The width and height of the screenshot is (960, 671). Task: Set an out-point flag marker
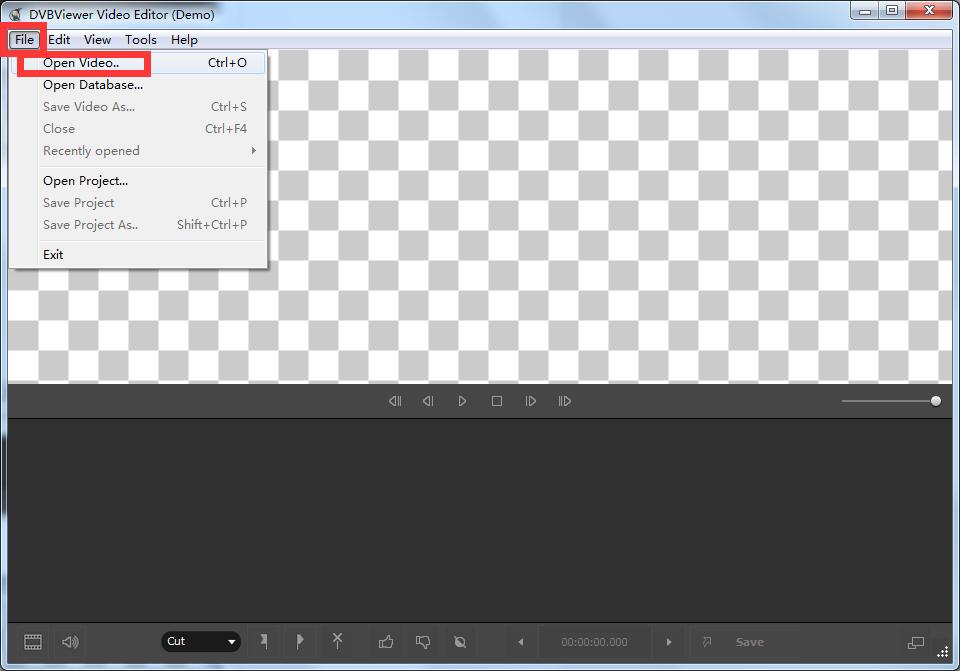point(300,642)
